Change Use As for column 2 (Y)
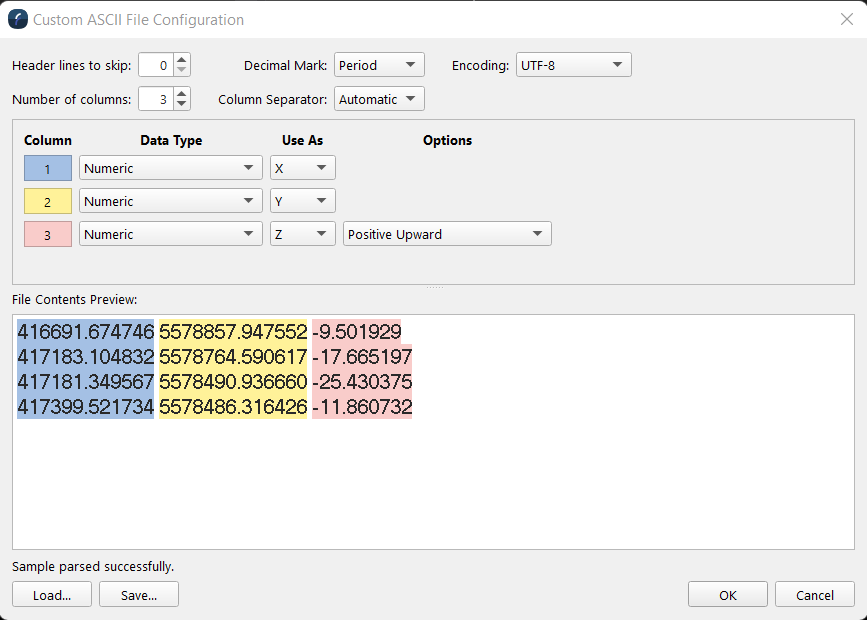 coord(302,201)
